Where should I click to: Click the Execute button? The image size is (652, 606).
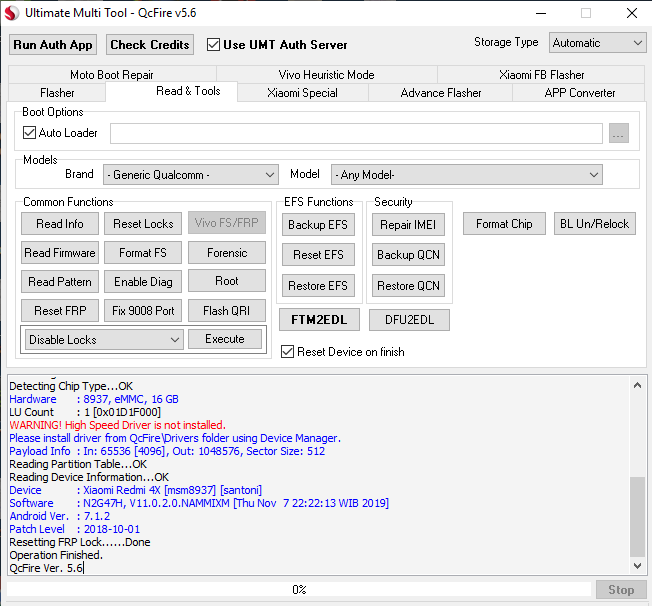225,339
